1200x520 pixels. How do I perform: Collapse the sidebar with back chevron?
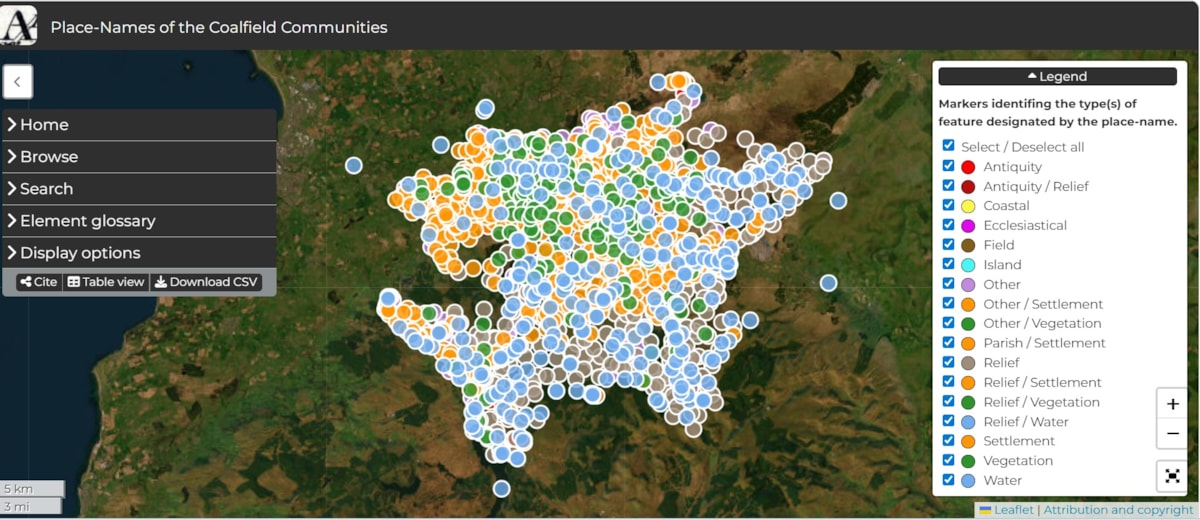(18, 82)
